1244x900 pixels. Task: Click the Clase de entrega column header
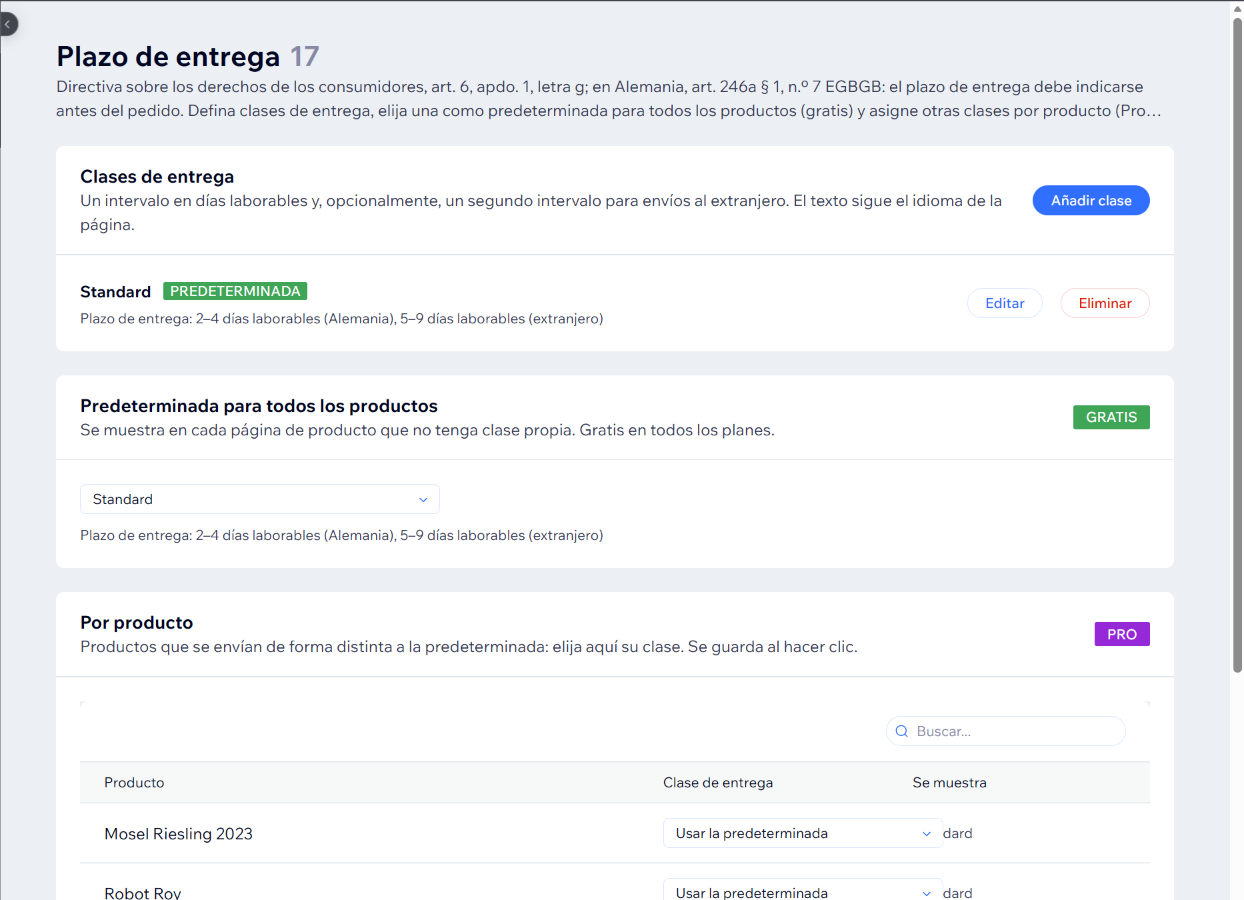coord(718,782)
